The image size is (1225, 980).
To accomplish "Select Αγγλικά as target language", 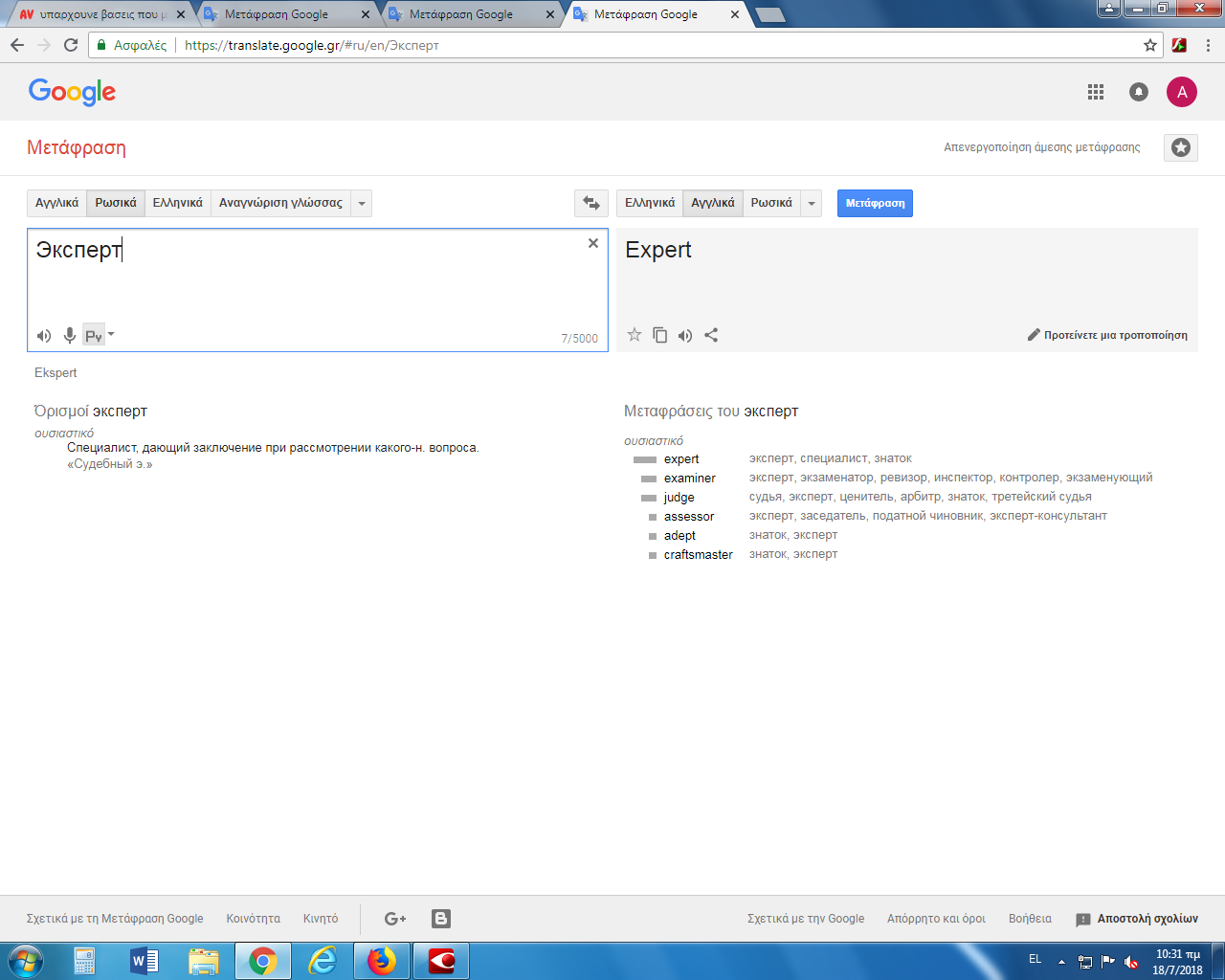I will click(x=713, y=203).
